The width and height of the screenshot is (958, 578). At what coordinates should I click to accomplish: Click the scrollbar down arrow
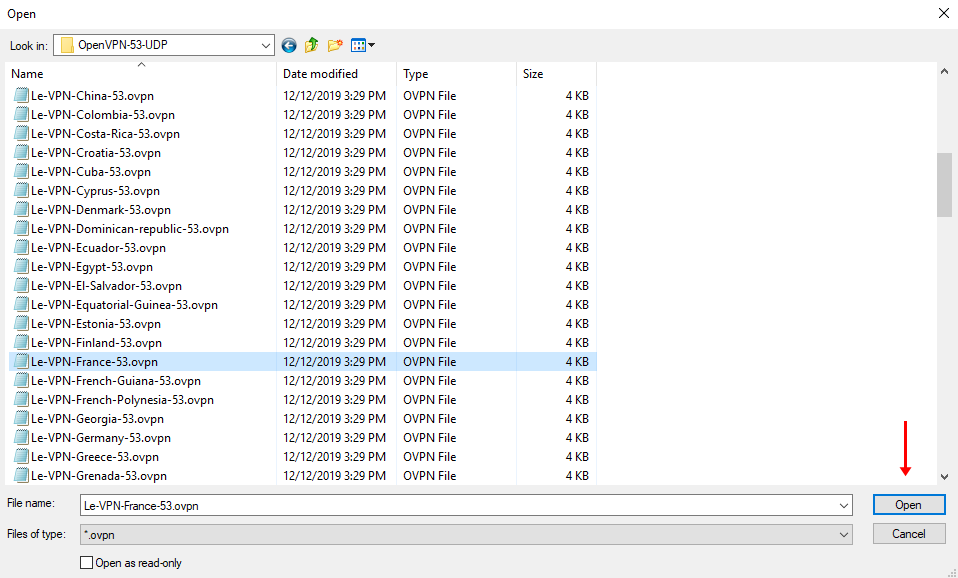pyautogui.click(x=945, y=477)
